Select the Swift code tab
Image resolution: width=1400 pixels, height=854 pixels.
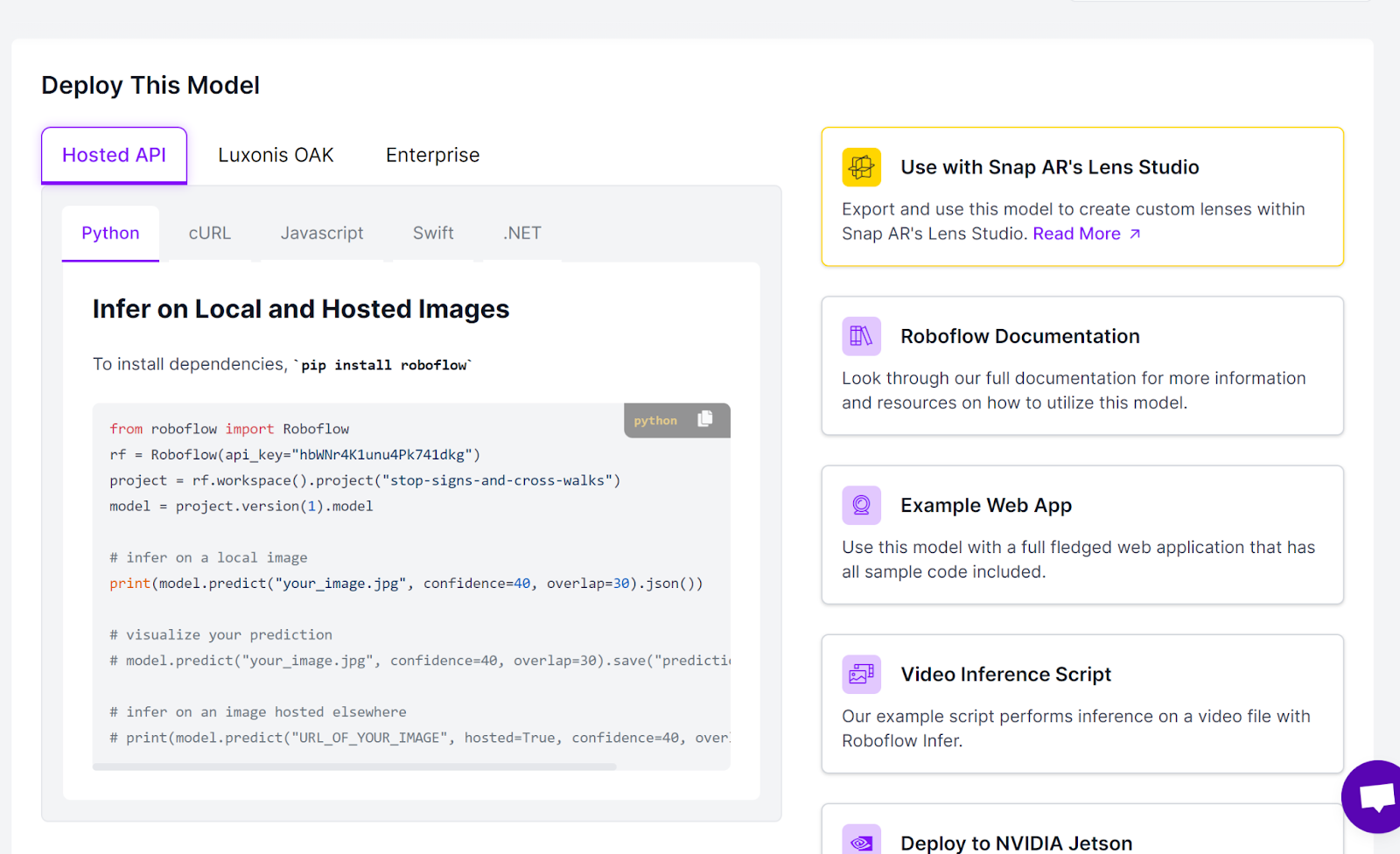click(x=433, y=234)
